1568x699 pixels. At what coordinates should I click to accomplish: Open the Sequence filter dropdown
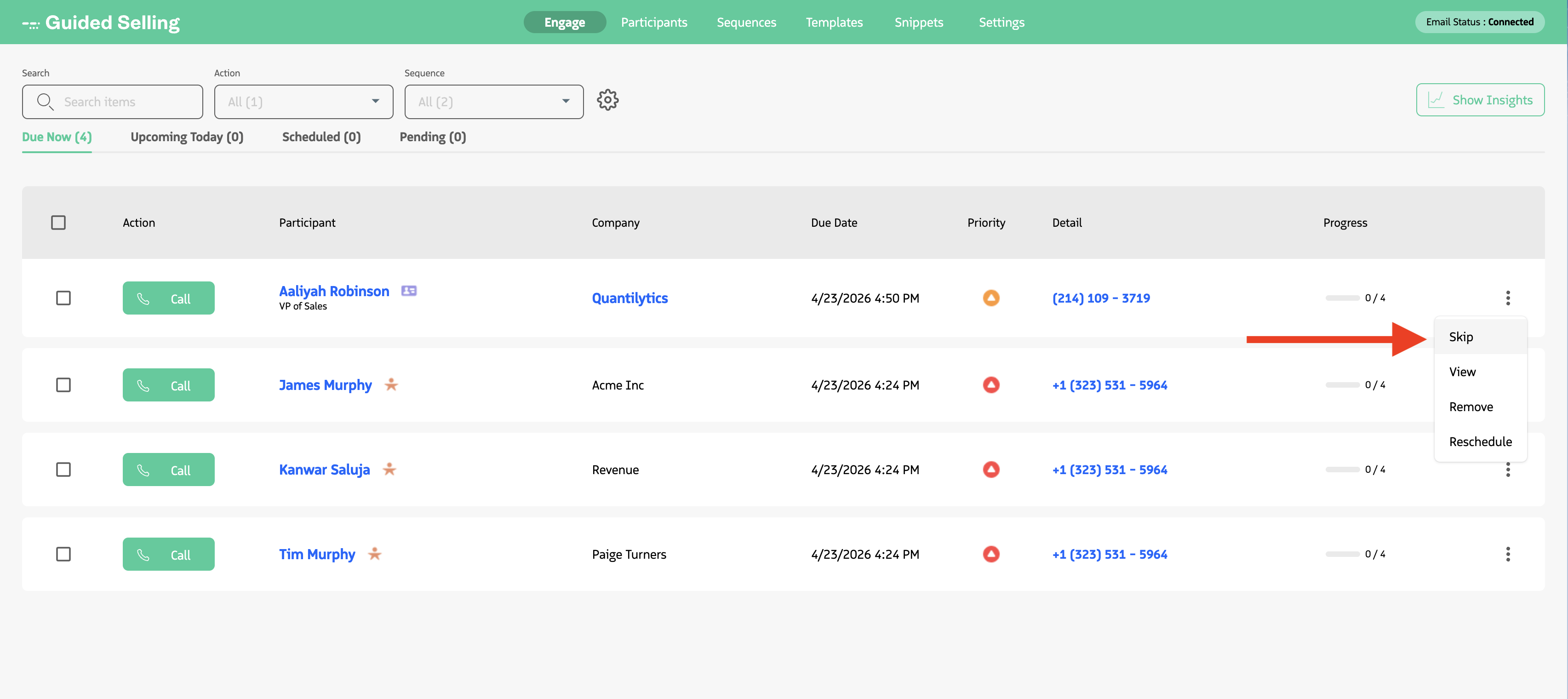(x=493, y=102)
